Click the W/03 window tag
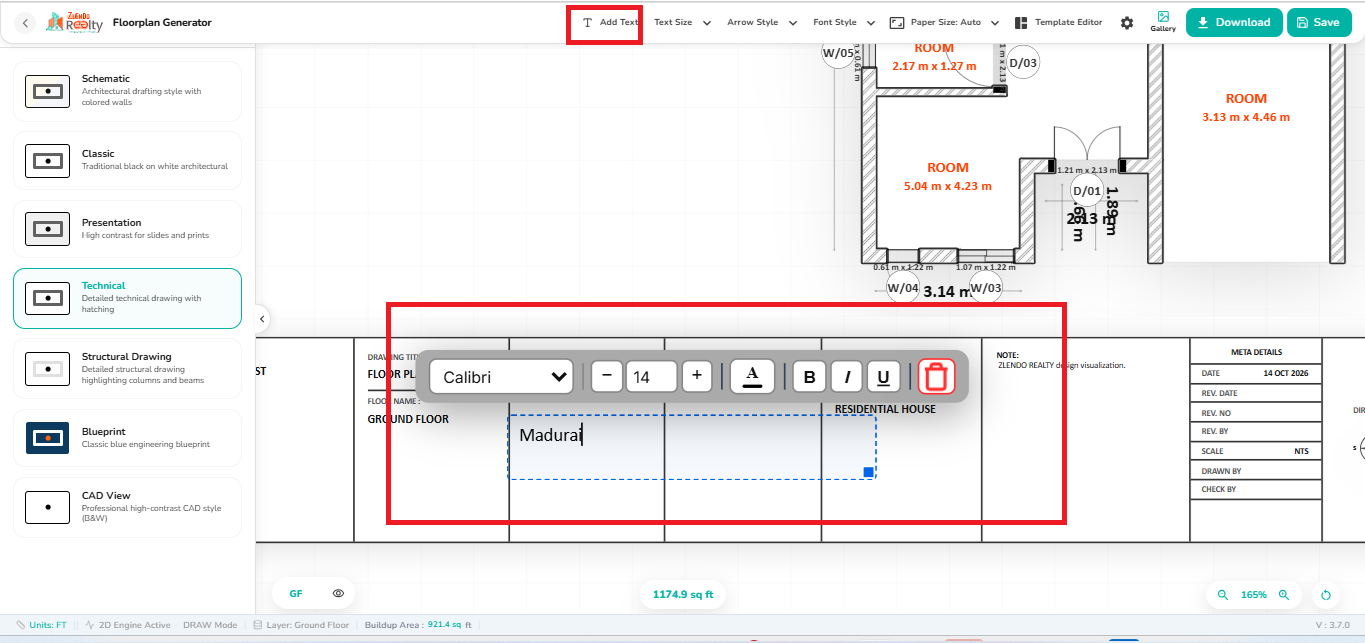The width and height of the screenshot is (1365, 643). [985, 288]
